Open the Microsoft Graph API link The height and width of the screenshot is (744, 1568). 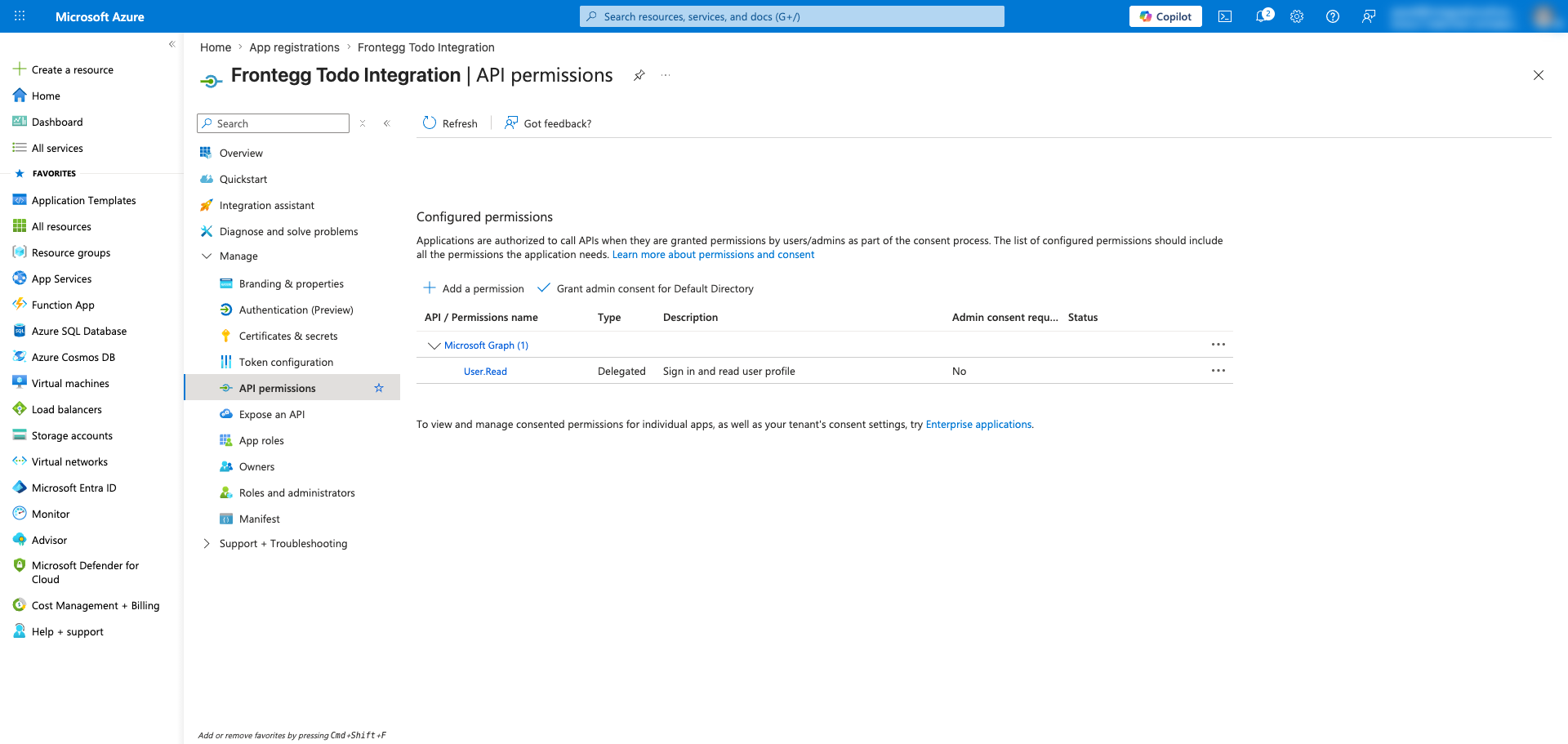pyautogui.click(x=486, y=345)
